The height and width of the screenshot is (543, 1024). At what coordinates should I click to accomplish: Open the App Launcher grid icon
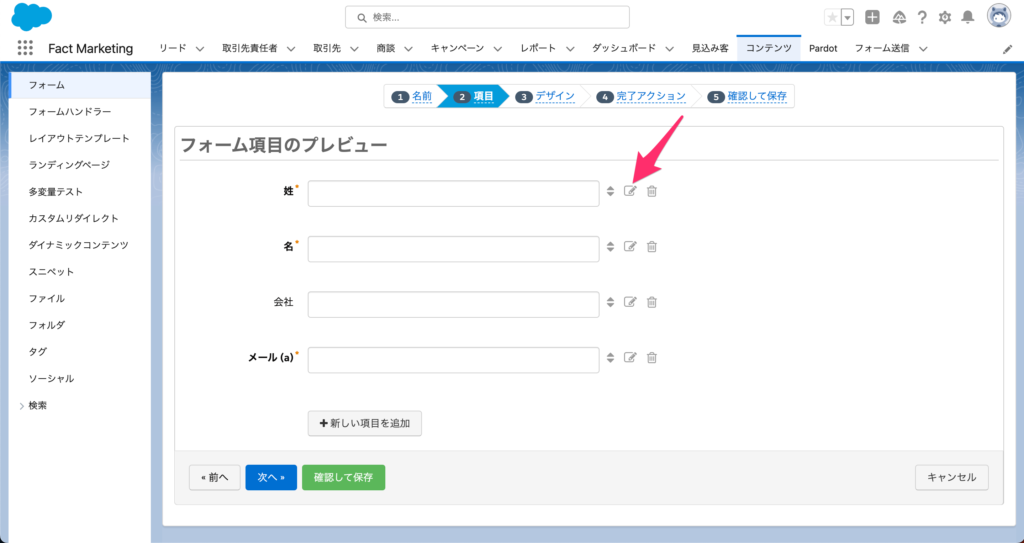pyautogui.click(x=25, y=48)
